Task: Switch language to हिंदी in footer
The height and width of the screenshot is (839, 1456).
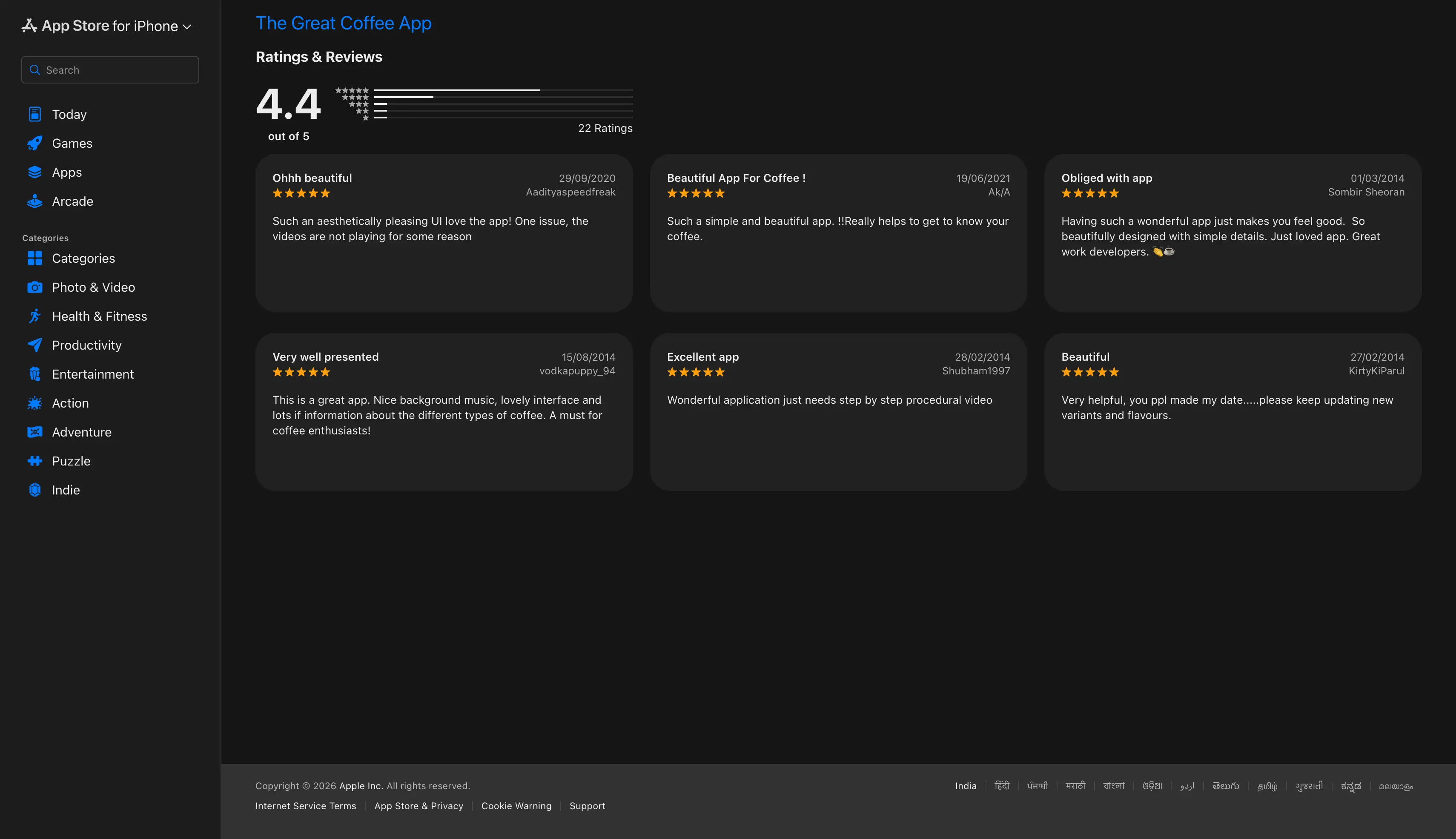Action: 1002,786
